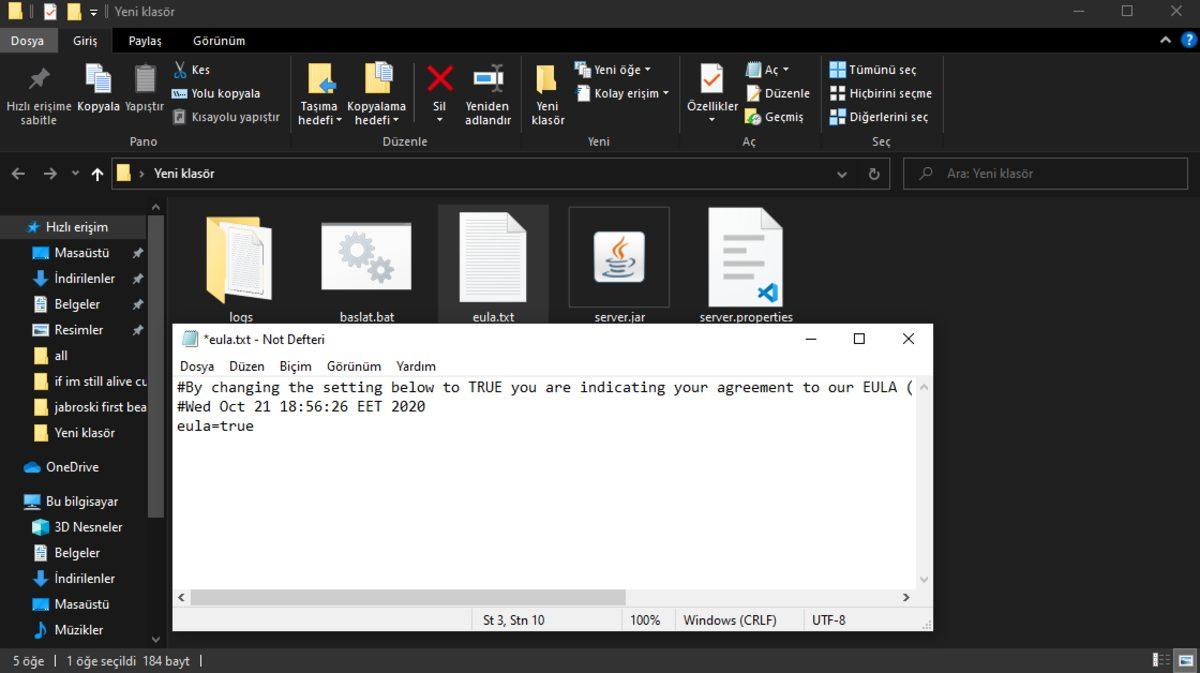The width and height of the screenshot is (1200, 673).
Task: Click Tümünü seç button
Action: pyautogui.click(x=872, y=70)
